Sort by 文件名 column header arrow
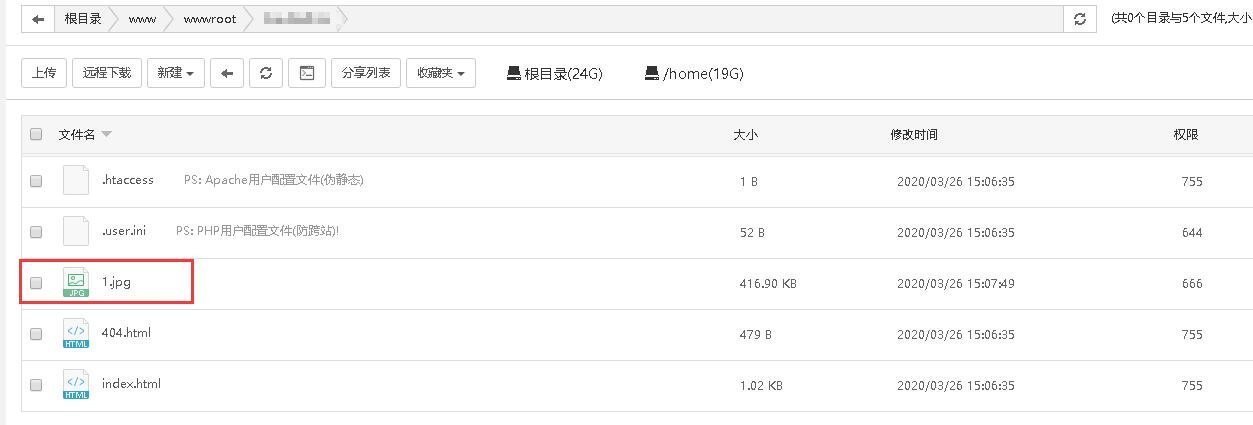 (x=107, y=134)
